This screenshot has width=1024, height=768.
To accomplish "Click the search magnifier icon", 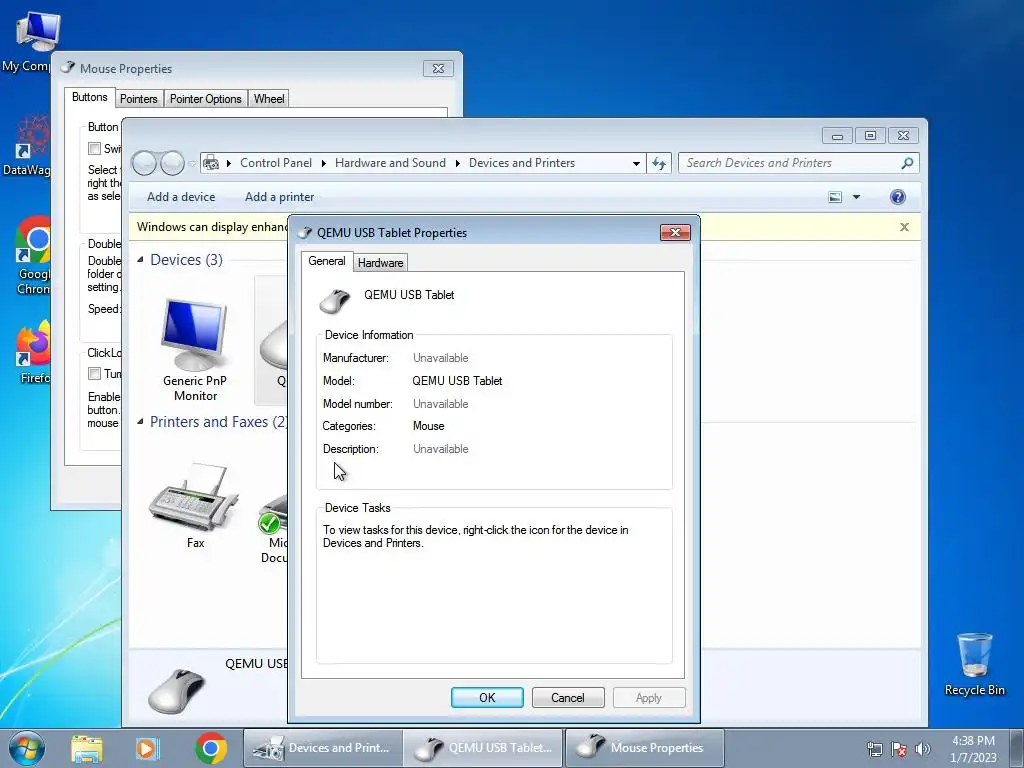I will pyautogui.click(x=907, y=163).
